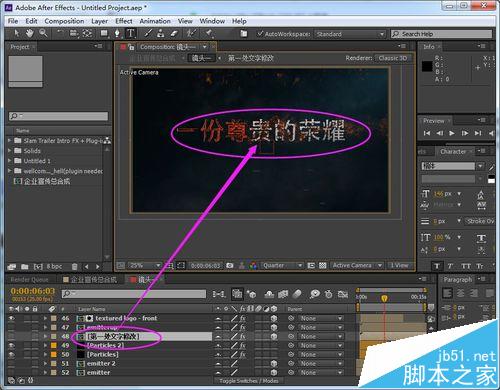Enable Motion Blur icon in timeline
Image resolution: width=500 pixels, height=390 pixels.
coord(297,294)
